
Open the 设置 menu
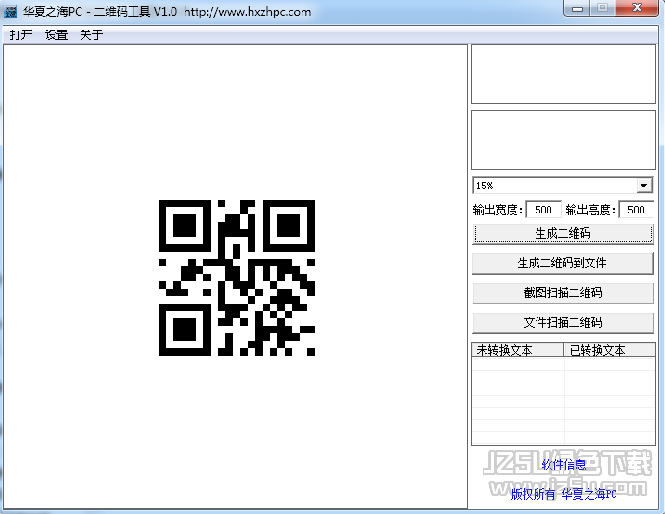56,35
